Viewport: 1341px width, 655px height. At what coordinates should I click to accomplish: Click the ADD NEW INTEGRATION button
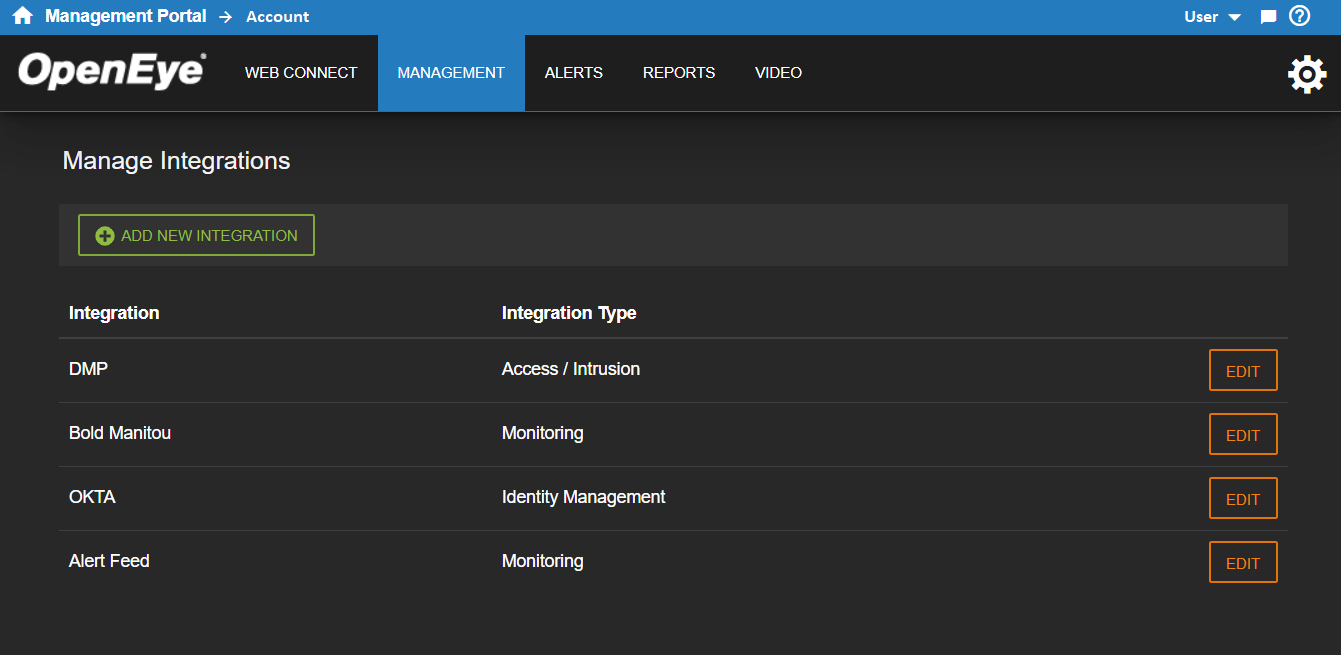(x=196, y=235)
